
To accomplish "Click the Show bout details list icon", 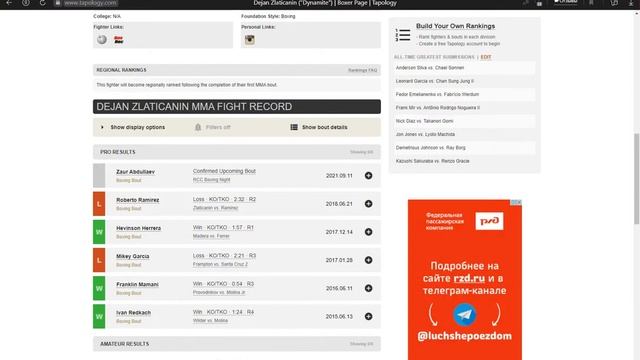I will click(294, 127).
